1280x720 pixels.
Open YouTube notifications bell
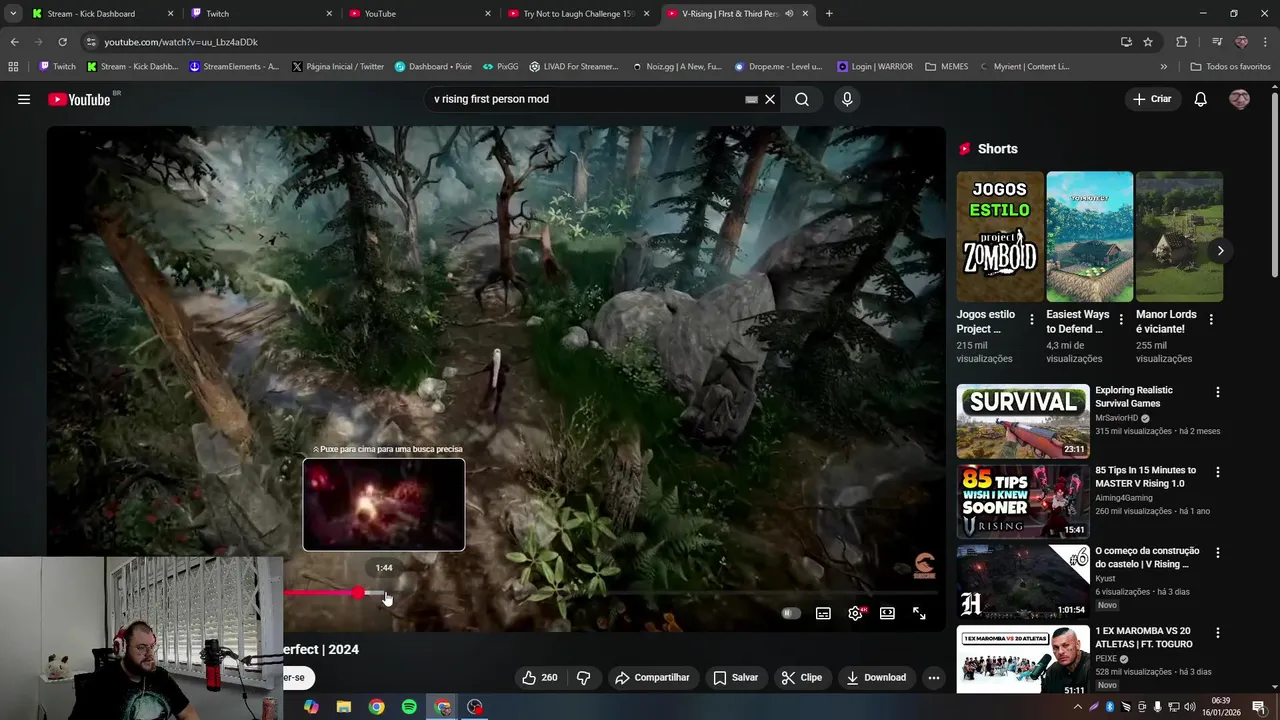click(x=1201, y=99)
